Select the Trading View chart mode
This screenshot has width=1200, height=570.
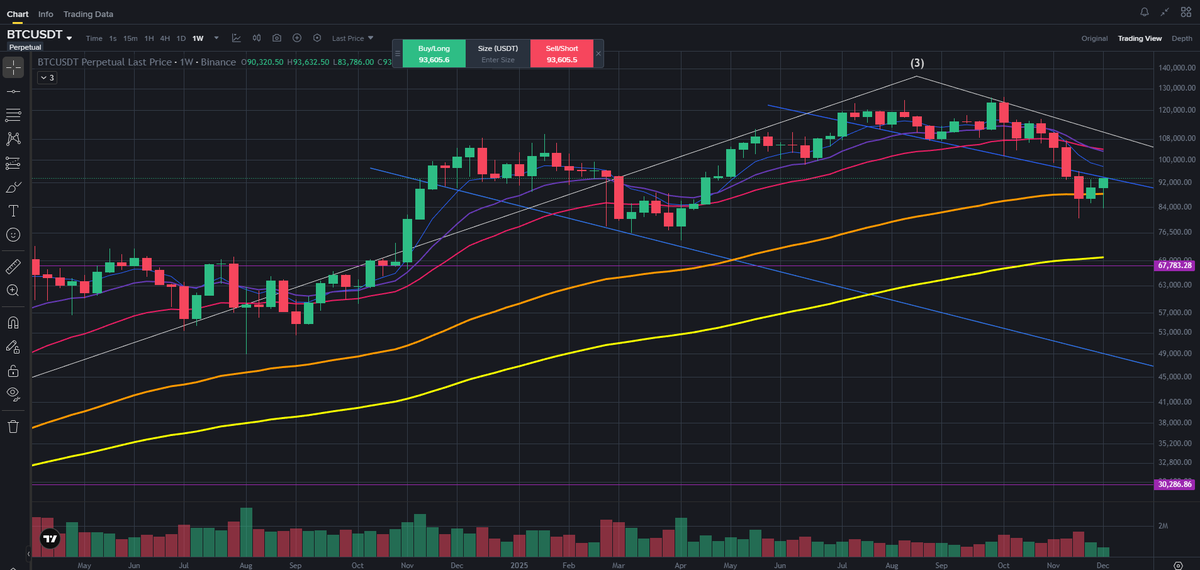pyautogui.click(x=1139, y=38)
